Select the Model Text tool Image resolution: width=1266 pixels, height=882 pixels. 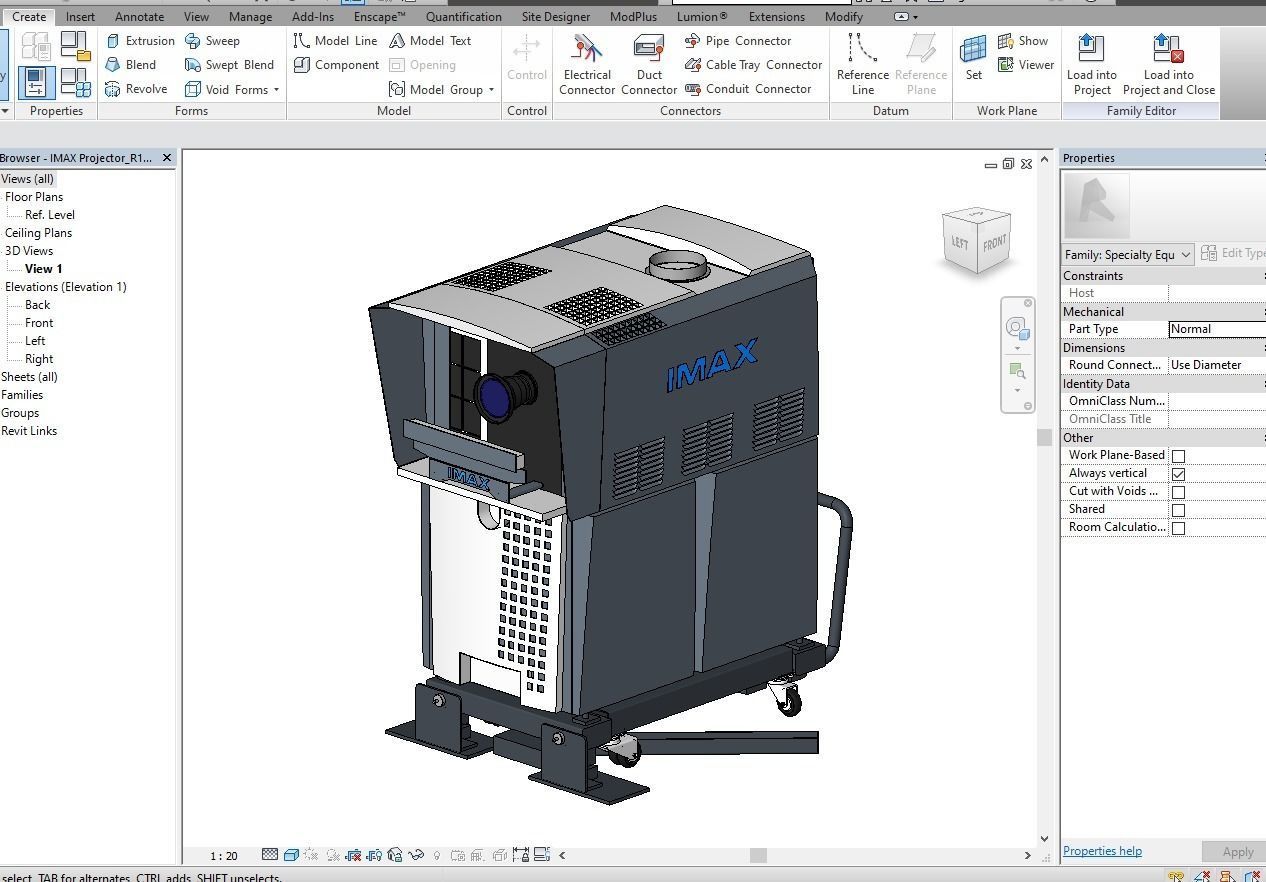point(430,41)
